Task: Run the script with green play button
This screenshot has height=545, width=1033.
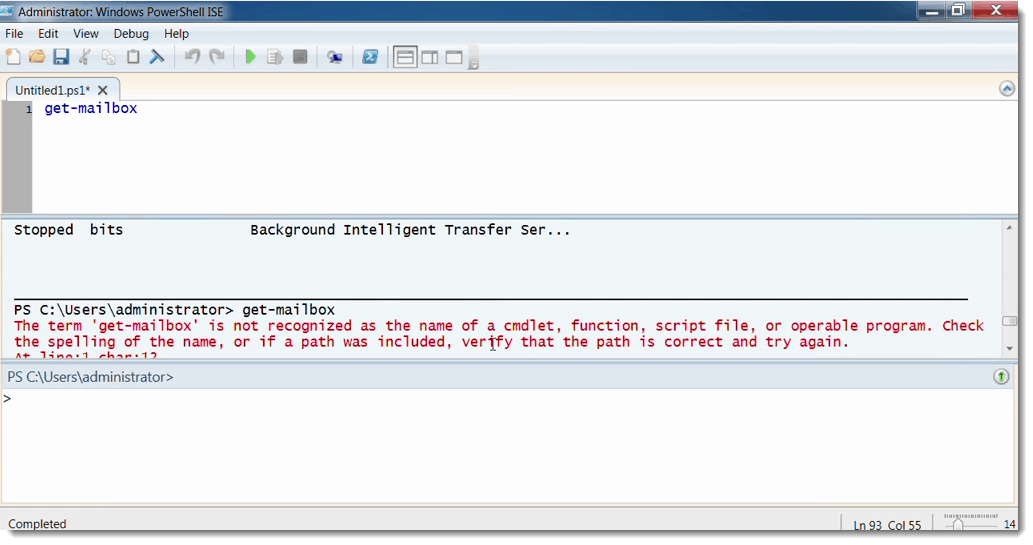Action: coord(250,57)
